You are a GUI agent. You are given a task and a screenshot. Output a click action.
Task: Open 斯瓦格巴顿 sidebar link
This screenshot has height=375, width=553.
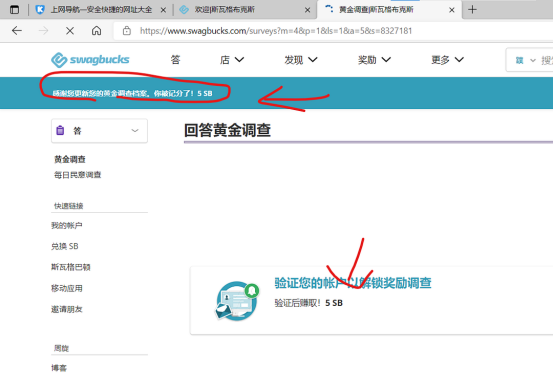71,267
